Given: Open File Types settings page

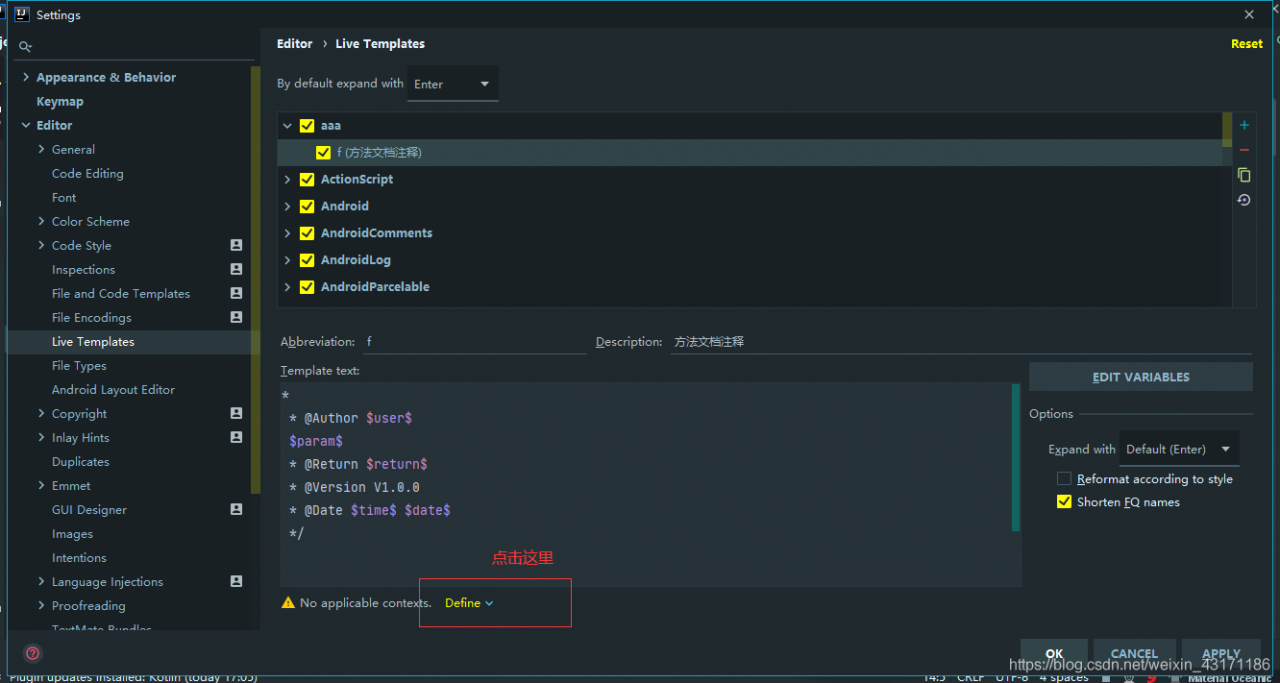Looking at the screenshot, I should [79, 365].
